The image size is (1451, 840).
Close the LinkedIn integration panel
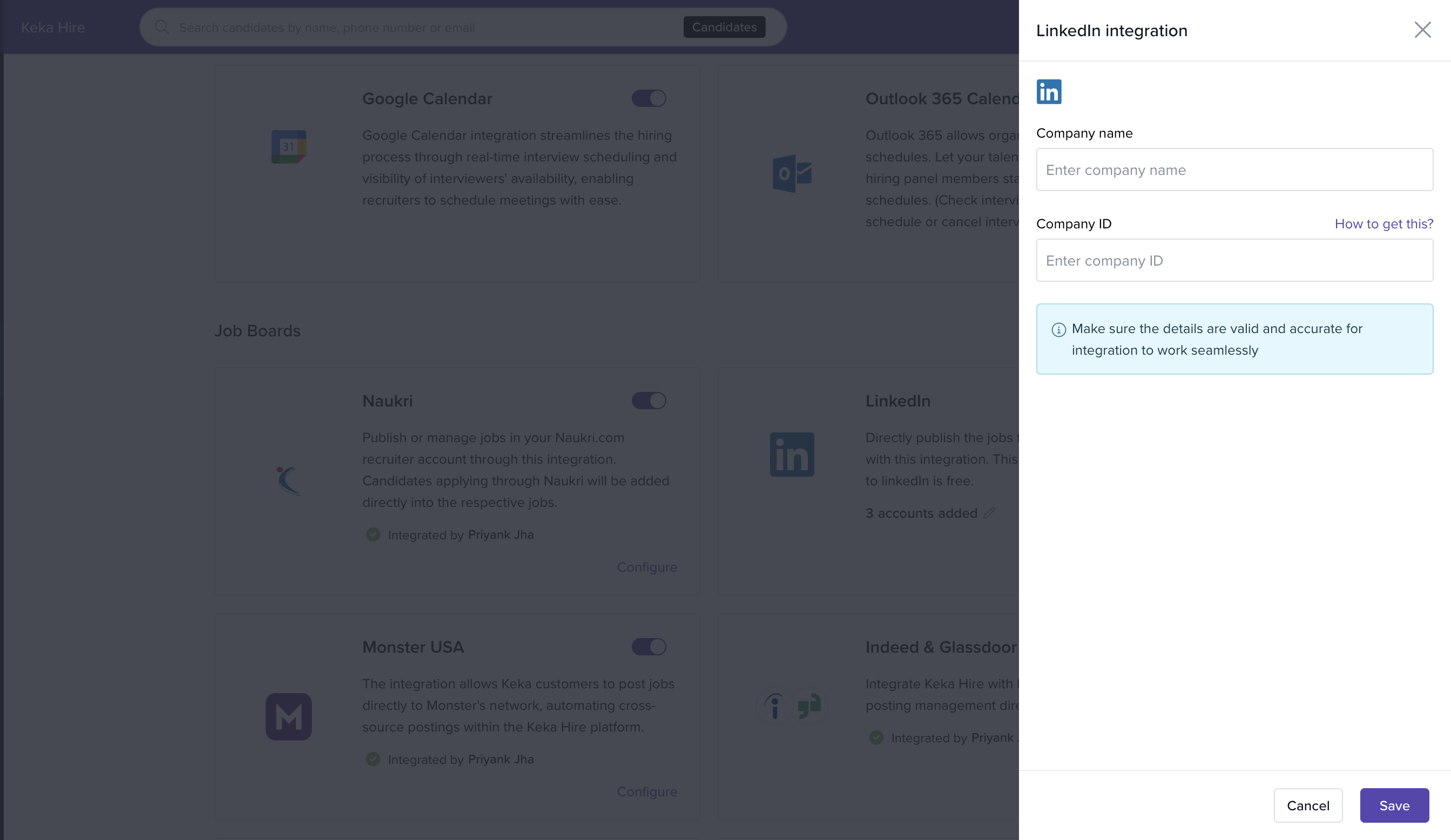[x=1422, y=30]
